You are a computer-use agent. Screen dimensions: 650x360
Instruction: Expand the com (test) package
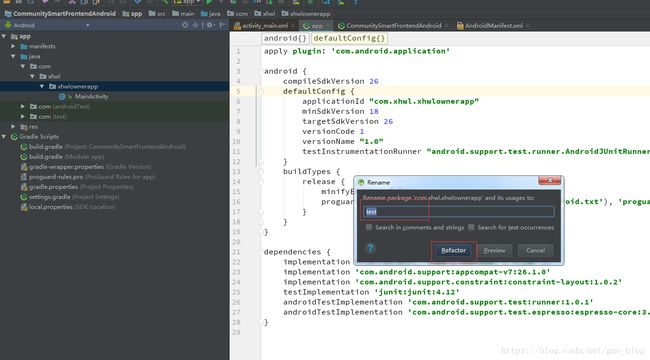pos(23,117)
